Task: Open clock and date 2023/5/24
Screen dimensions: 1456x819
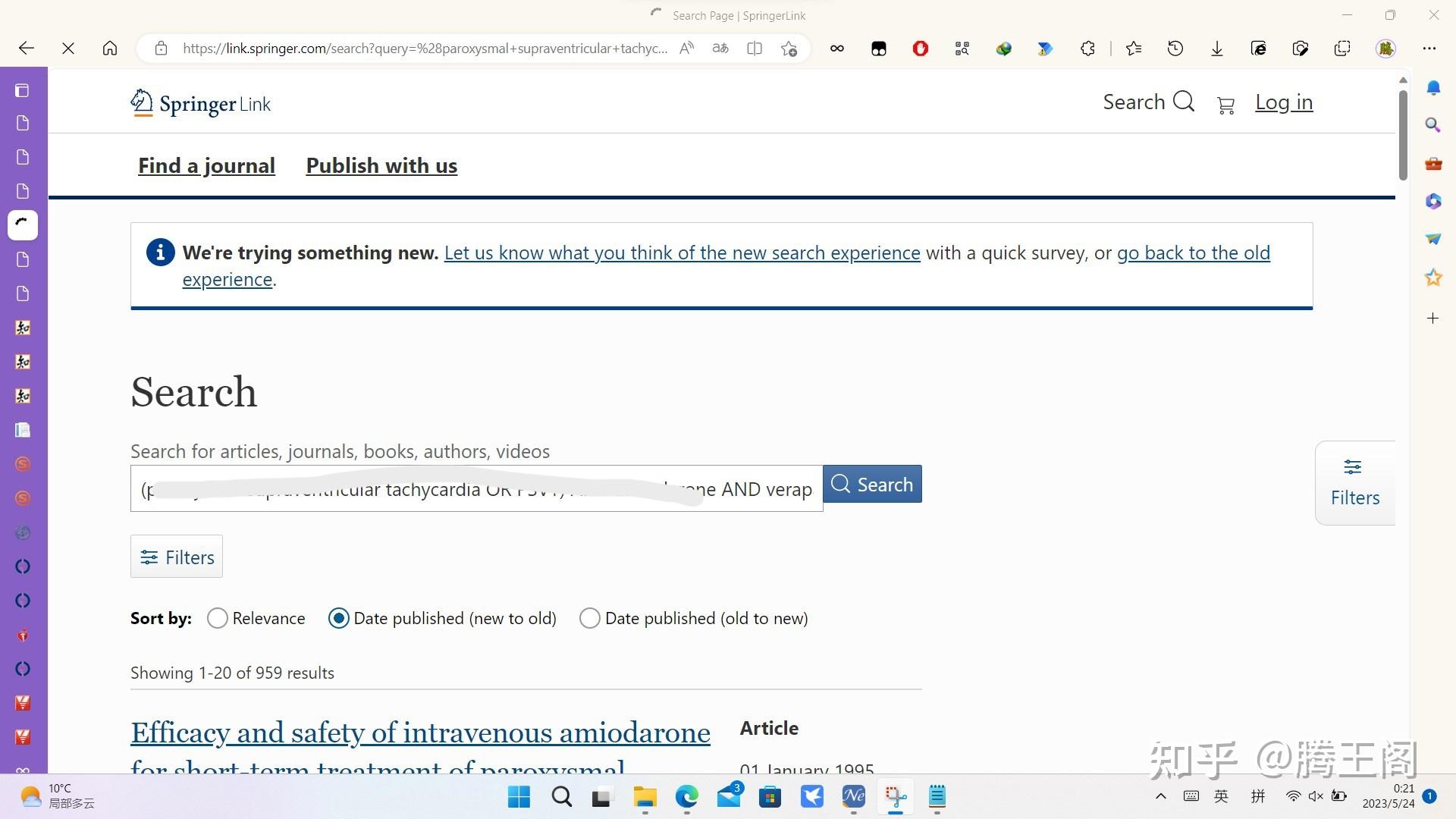Action: click(1389, 796)
